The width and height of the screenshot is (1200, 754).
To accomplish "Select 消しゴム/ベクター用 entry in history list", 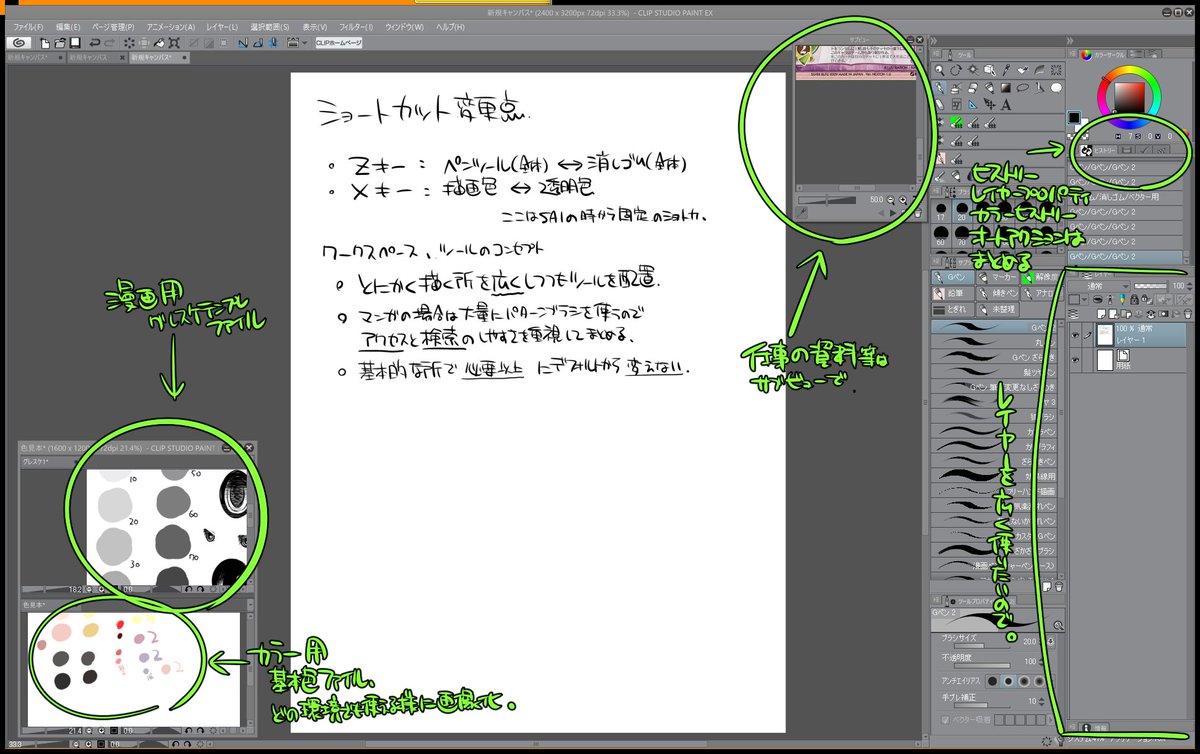I will click(1125, 197).
